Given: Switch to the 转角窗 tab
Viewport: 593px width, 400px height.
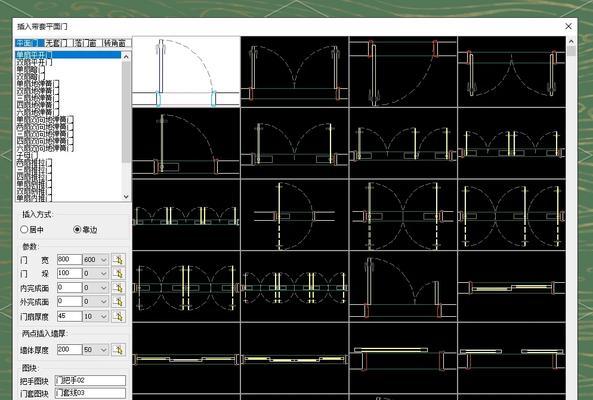Looking at the screenshot, I should coord(116,43).
